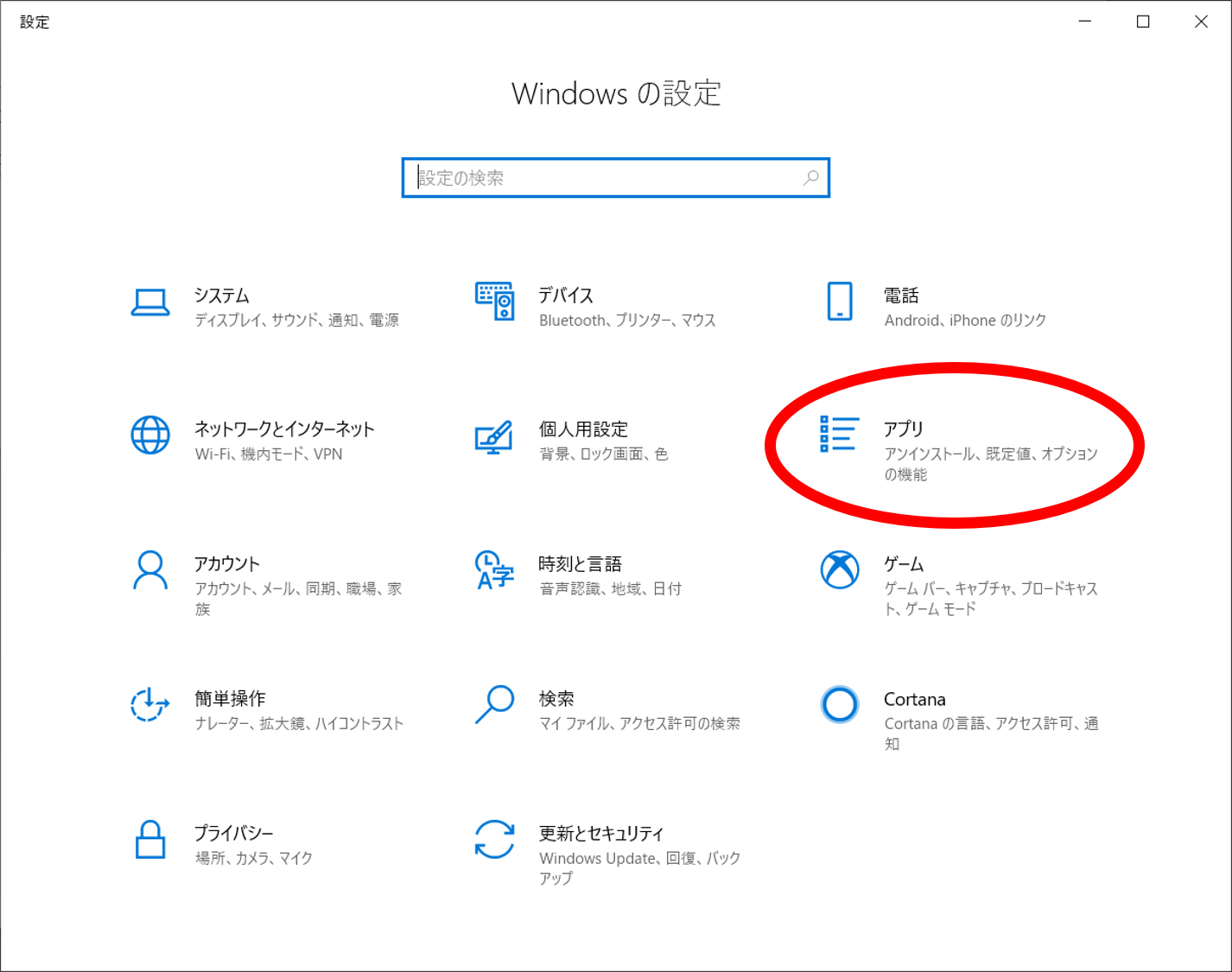Open Devices keyboard-and-speaker icon

coord(495,301)
